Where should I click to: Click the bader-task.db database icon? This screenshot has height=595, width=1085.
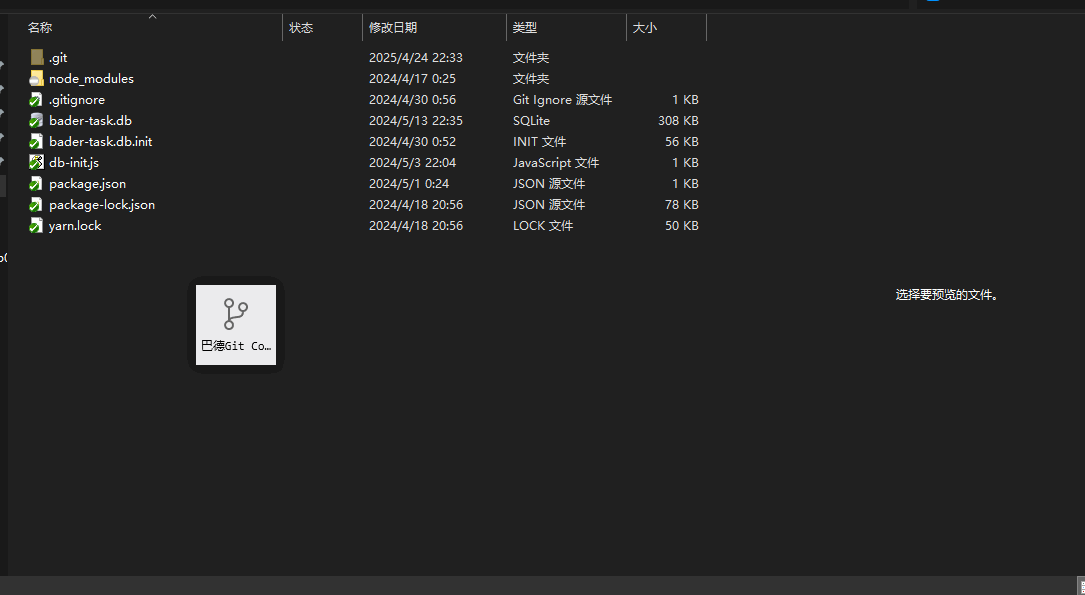coord(36,120)
